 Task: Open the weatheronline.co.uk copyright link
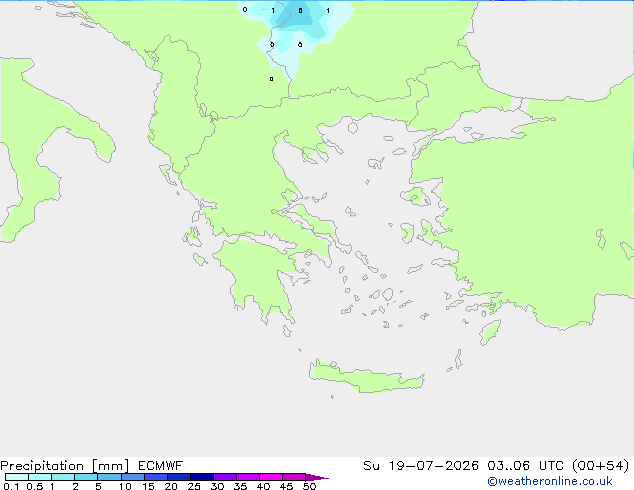(x=550, y=481)
